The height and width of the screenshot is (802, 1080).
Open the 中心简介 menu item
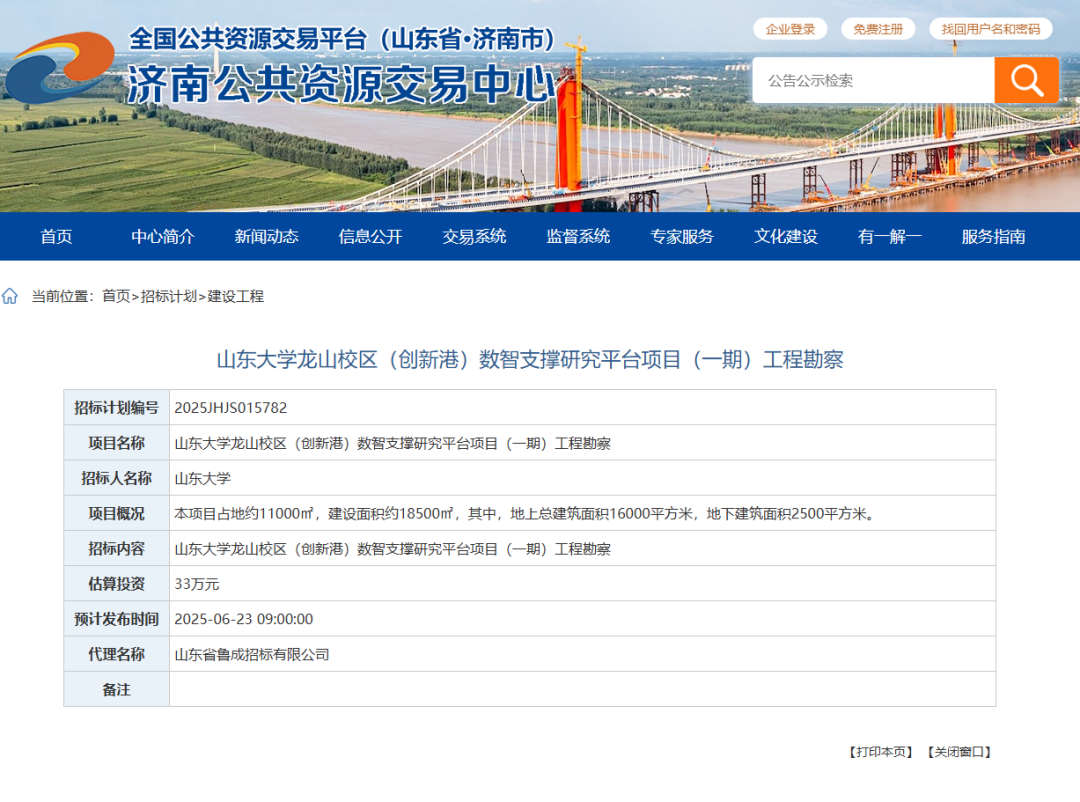[x=163, y=236]
